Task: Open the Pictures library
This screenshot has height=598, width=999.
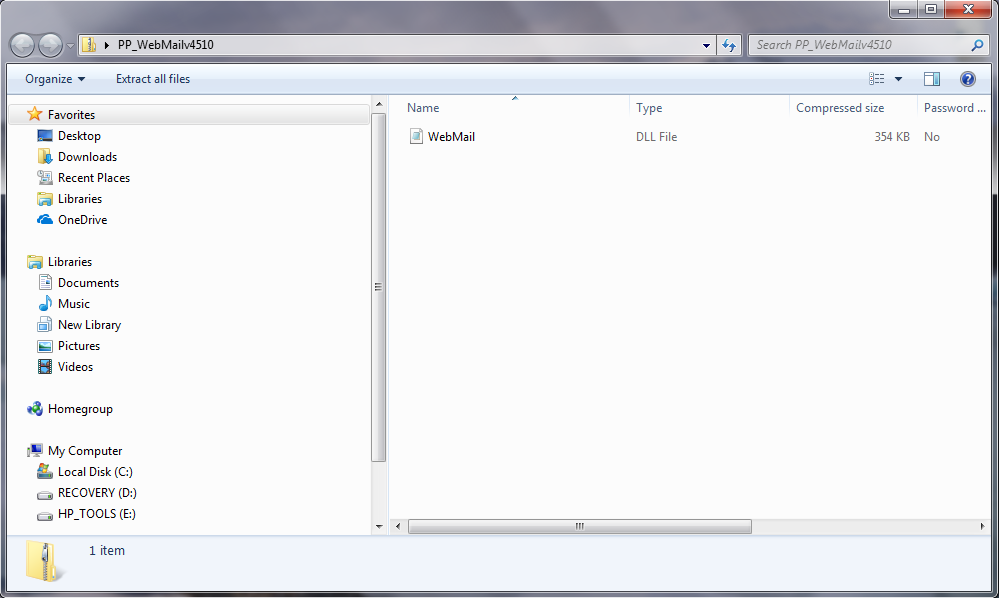Action: pos(78,346)
